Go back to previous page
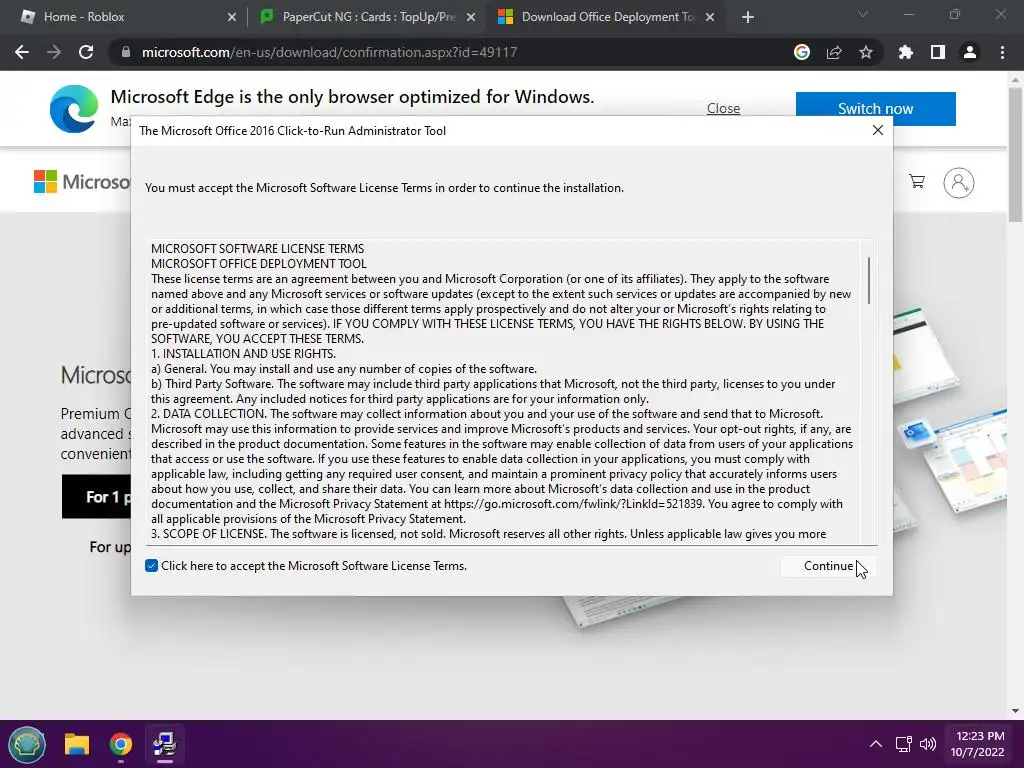Screen dimensions: 1024x768 (x=22, y=52)
